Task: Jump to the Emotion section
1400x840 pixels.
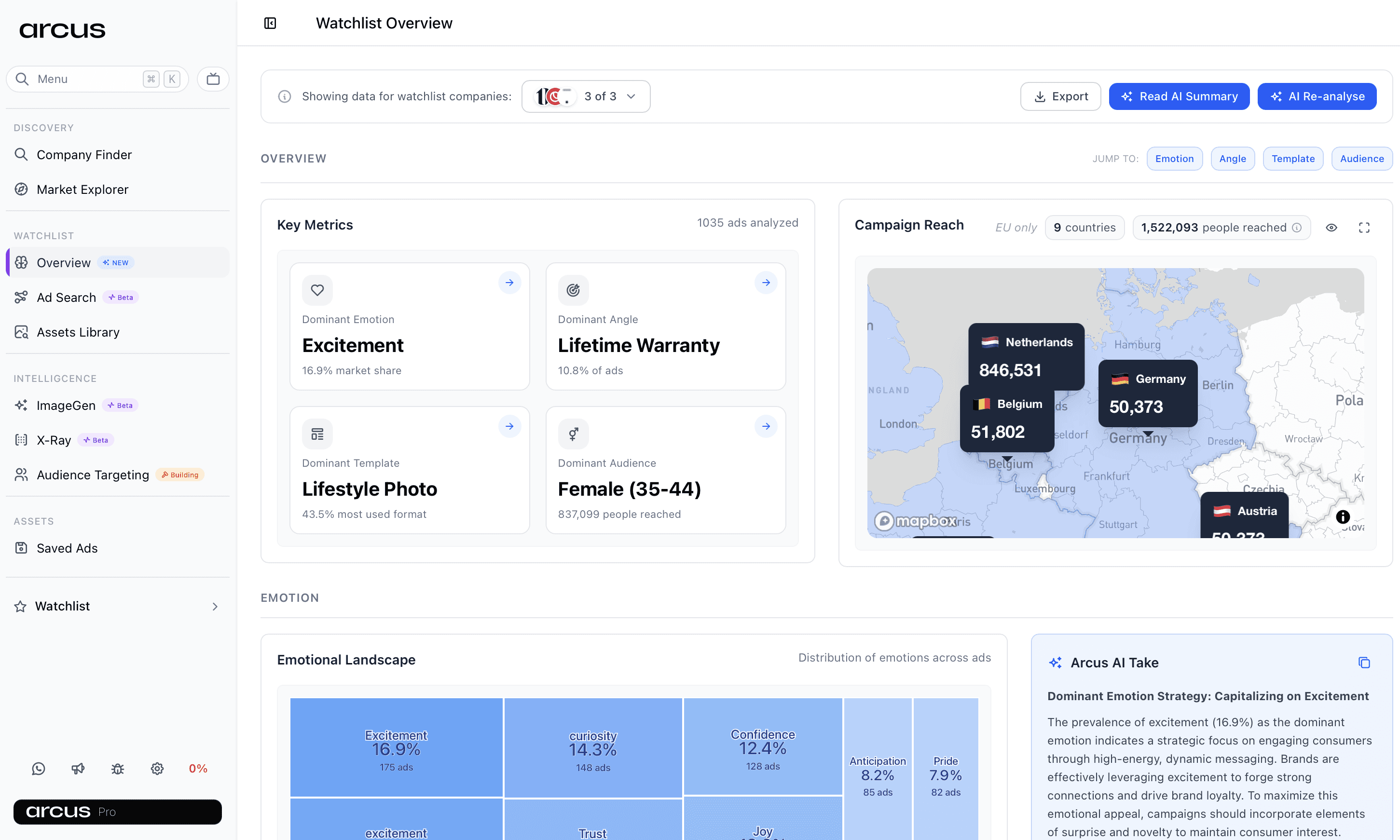Action: click(1174, 159)
